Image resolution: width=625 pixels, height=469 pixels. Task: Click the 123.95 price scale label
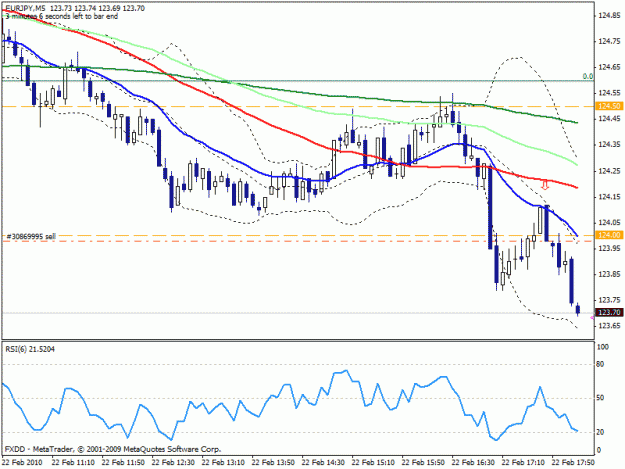[x=609, y=248]
